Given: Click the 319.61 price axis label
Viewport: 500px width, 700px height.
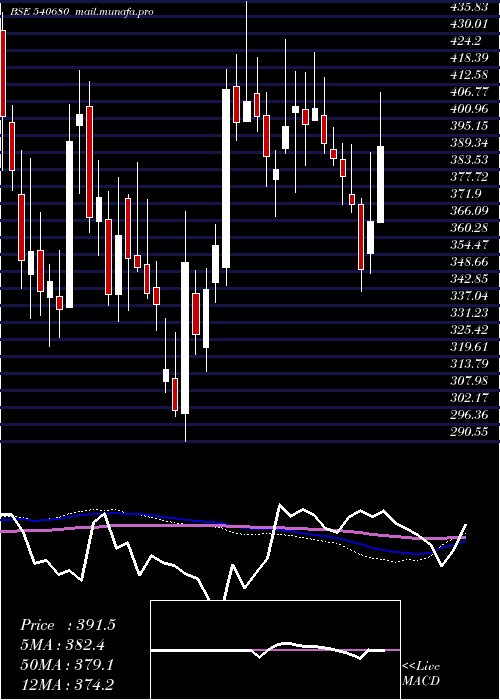Looking at the screenshot, I should [x=468, y=346].
